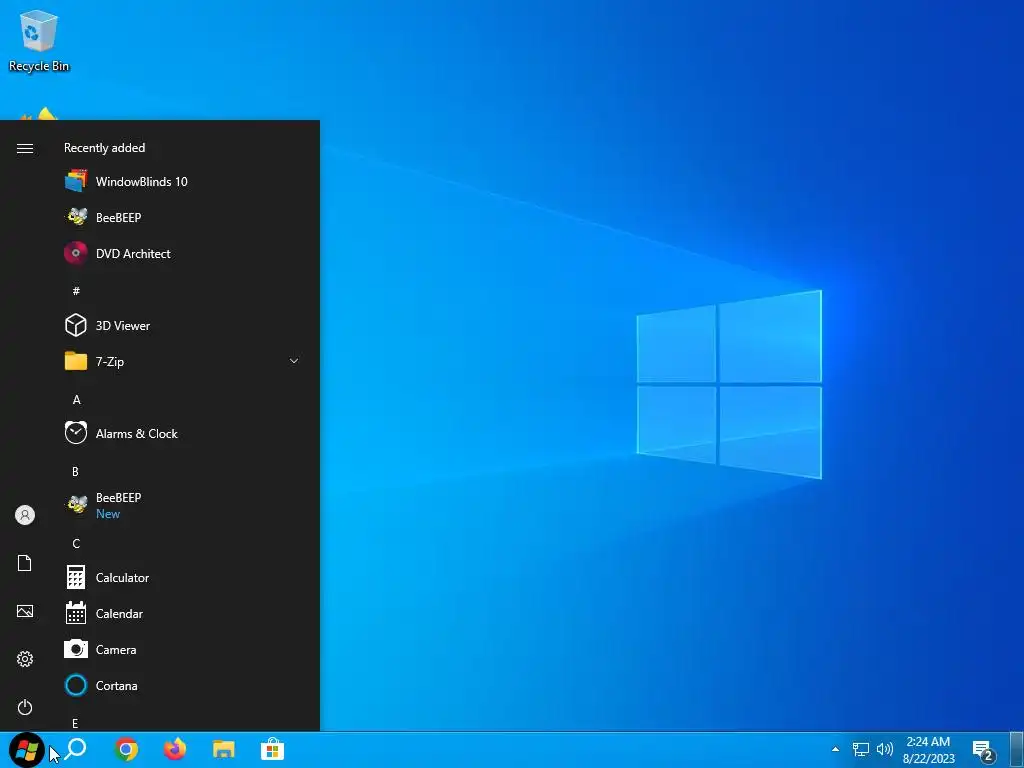Open the Power options button
1024x768 pixels.
pyautogui.click(x=25, y=707)
